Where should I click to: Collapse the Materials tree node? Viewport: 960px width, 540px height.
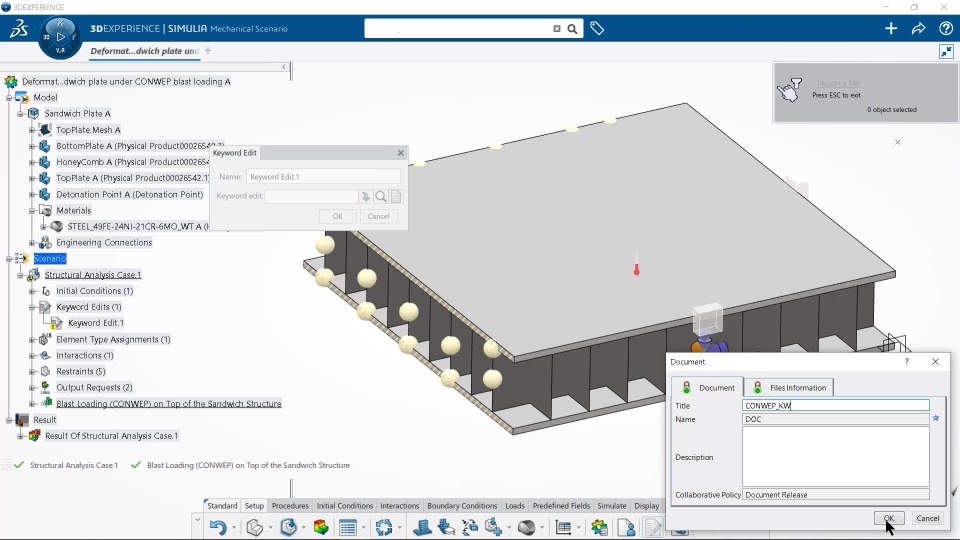(x=32, y=211)
